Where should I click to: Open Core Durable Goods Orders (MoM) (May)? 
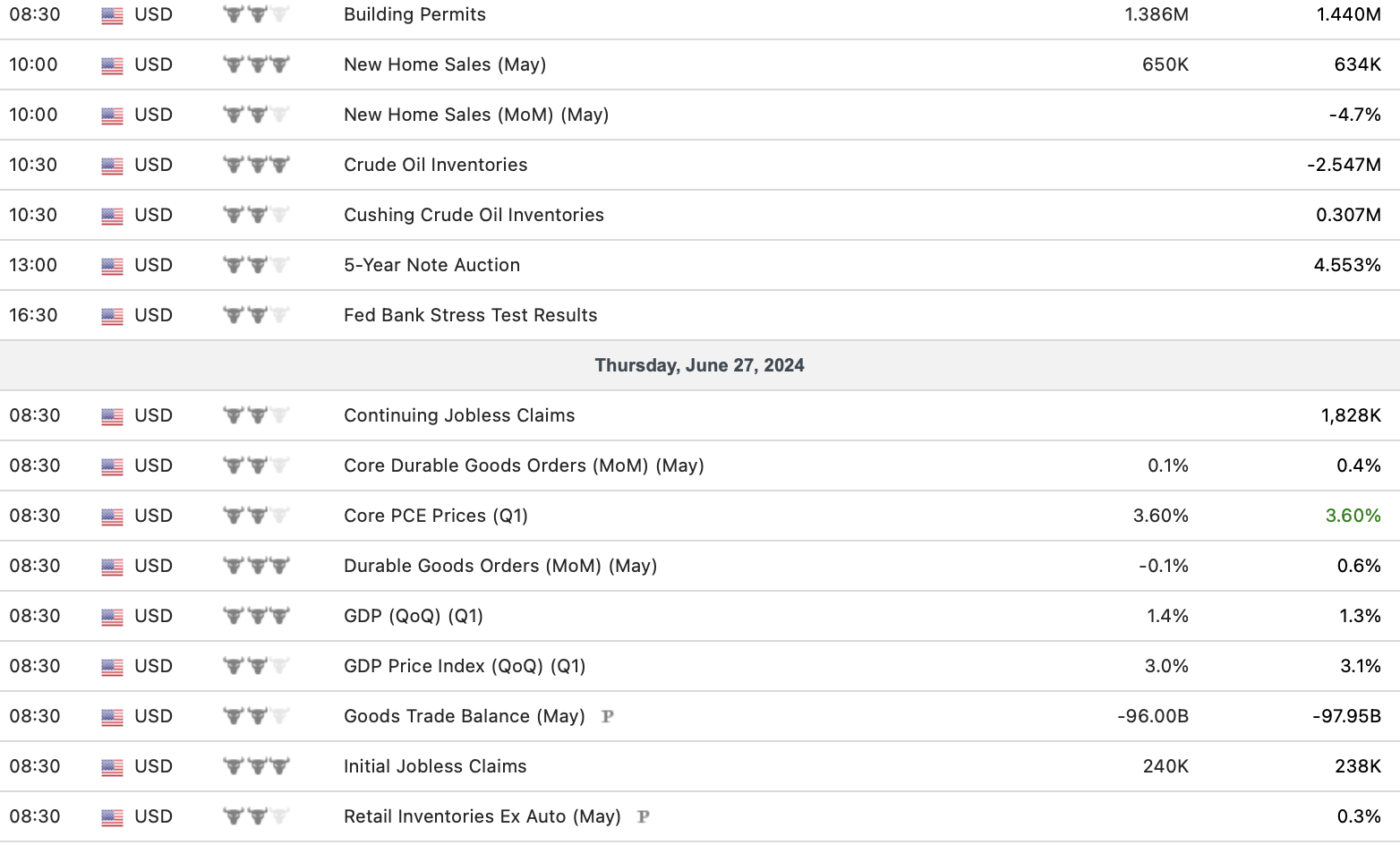click(x=524, y=465)
